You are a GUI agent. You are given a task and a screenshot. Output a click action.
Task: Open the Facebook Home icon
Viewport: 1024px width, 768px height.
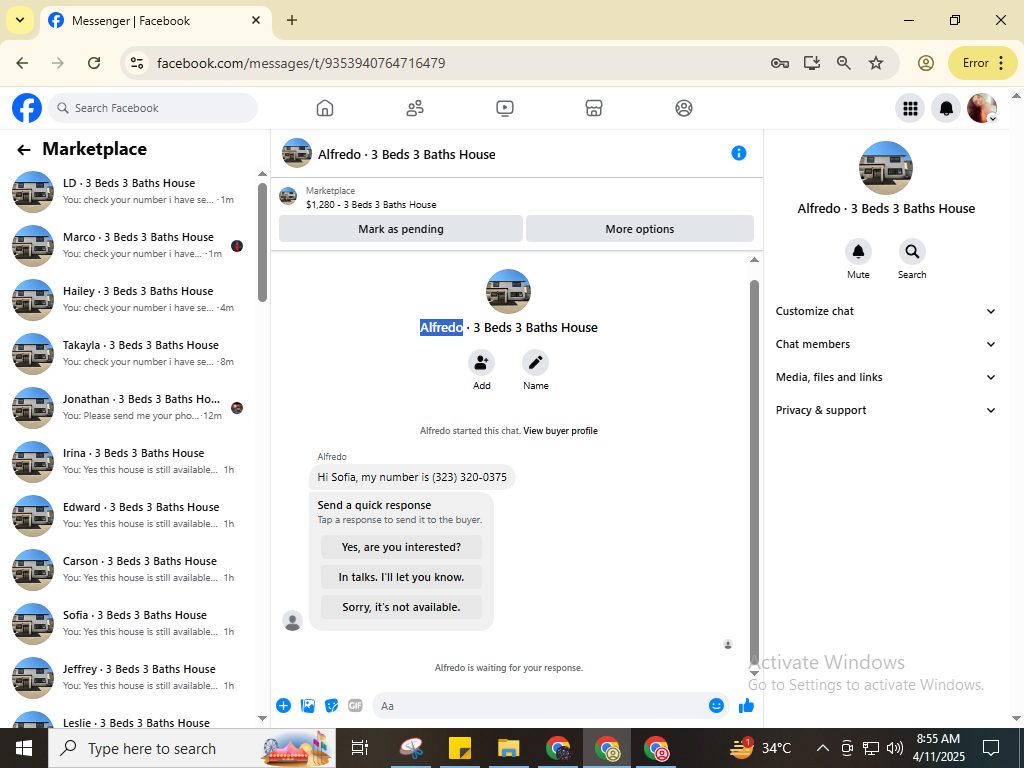325,108
